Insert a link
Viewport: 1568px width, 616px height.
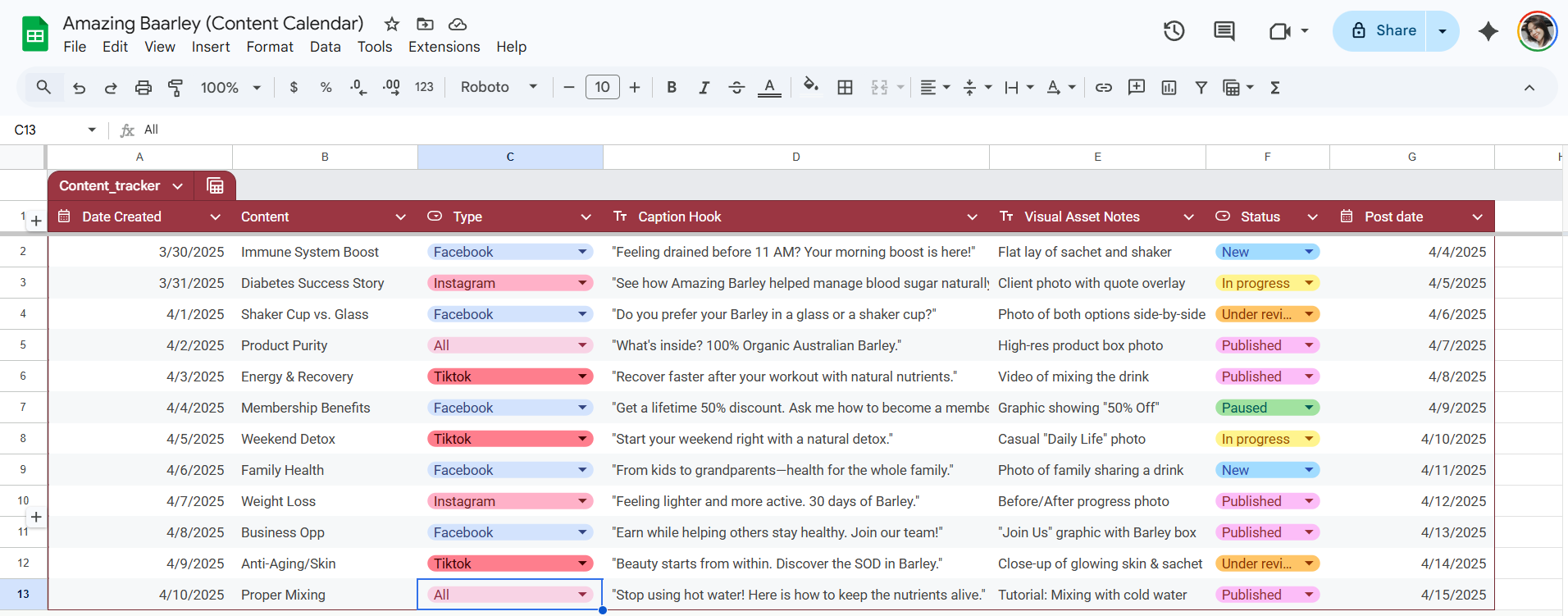1104,87
